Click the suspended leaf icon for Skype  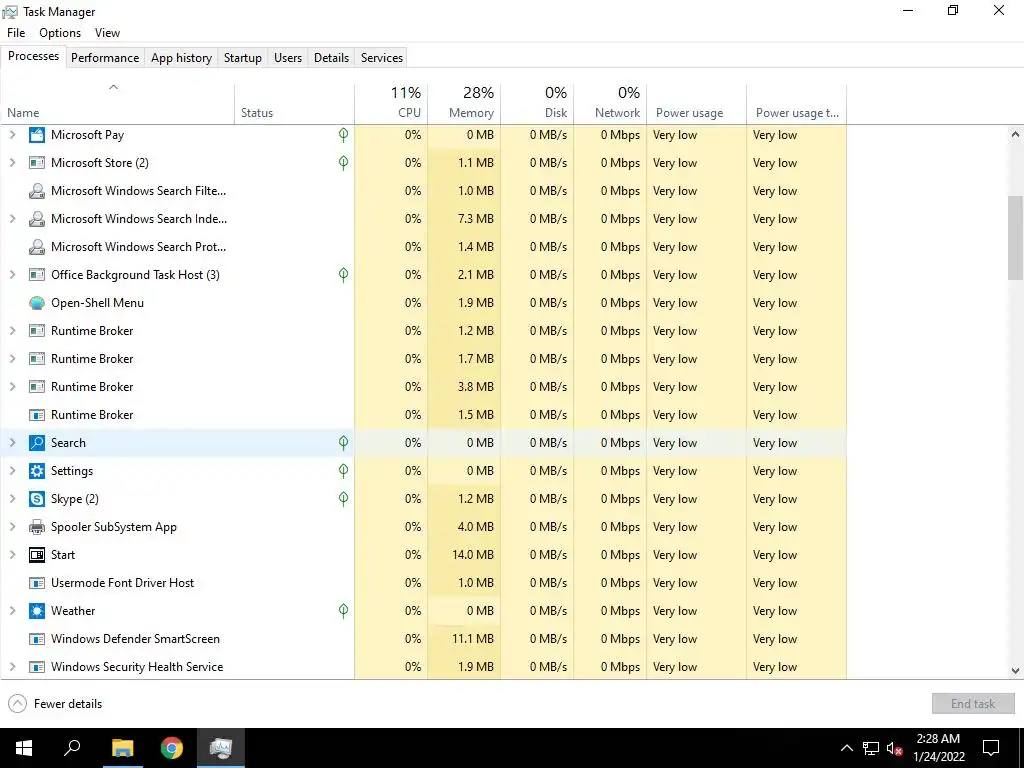(344, 499)
